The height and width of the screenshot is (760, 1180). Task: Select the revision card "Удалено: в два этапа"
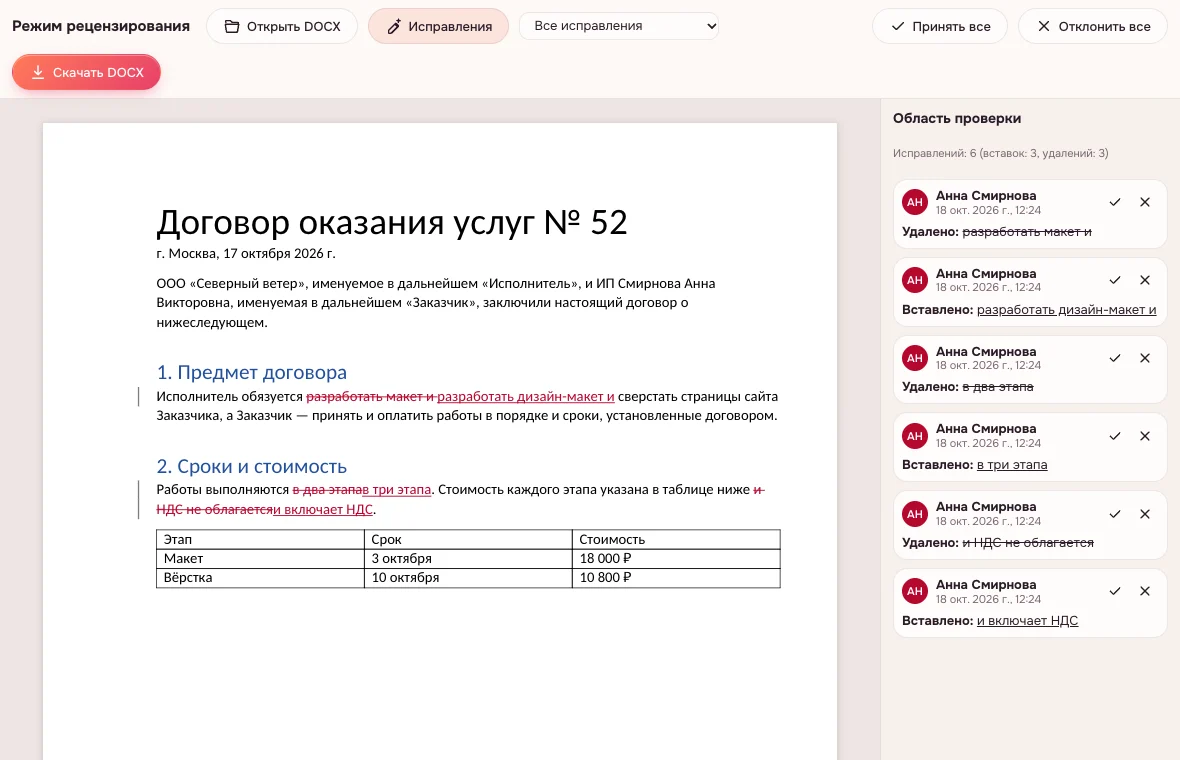[x=1029, y=369]
